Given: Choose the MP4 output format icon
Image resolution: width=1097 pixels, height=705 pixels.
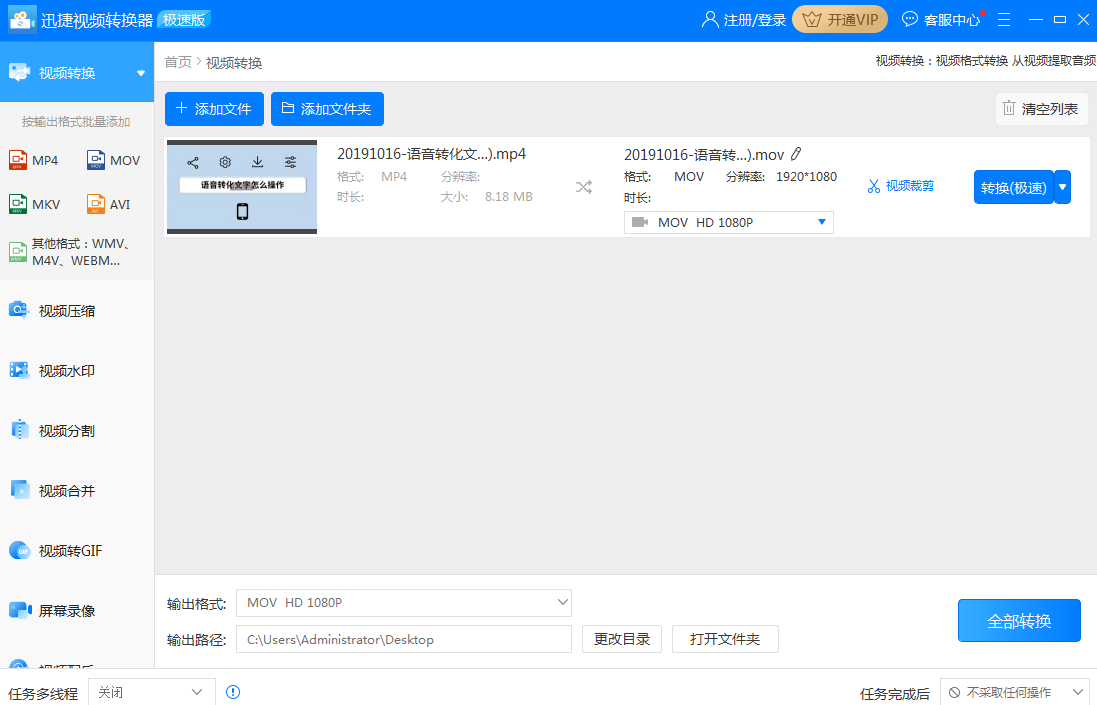Looking at the screenshot, I should [18, 160].
